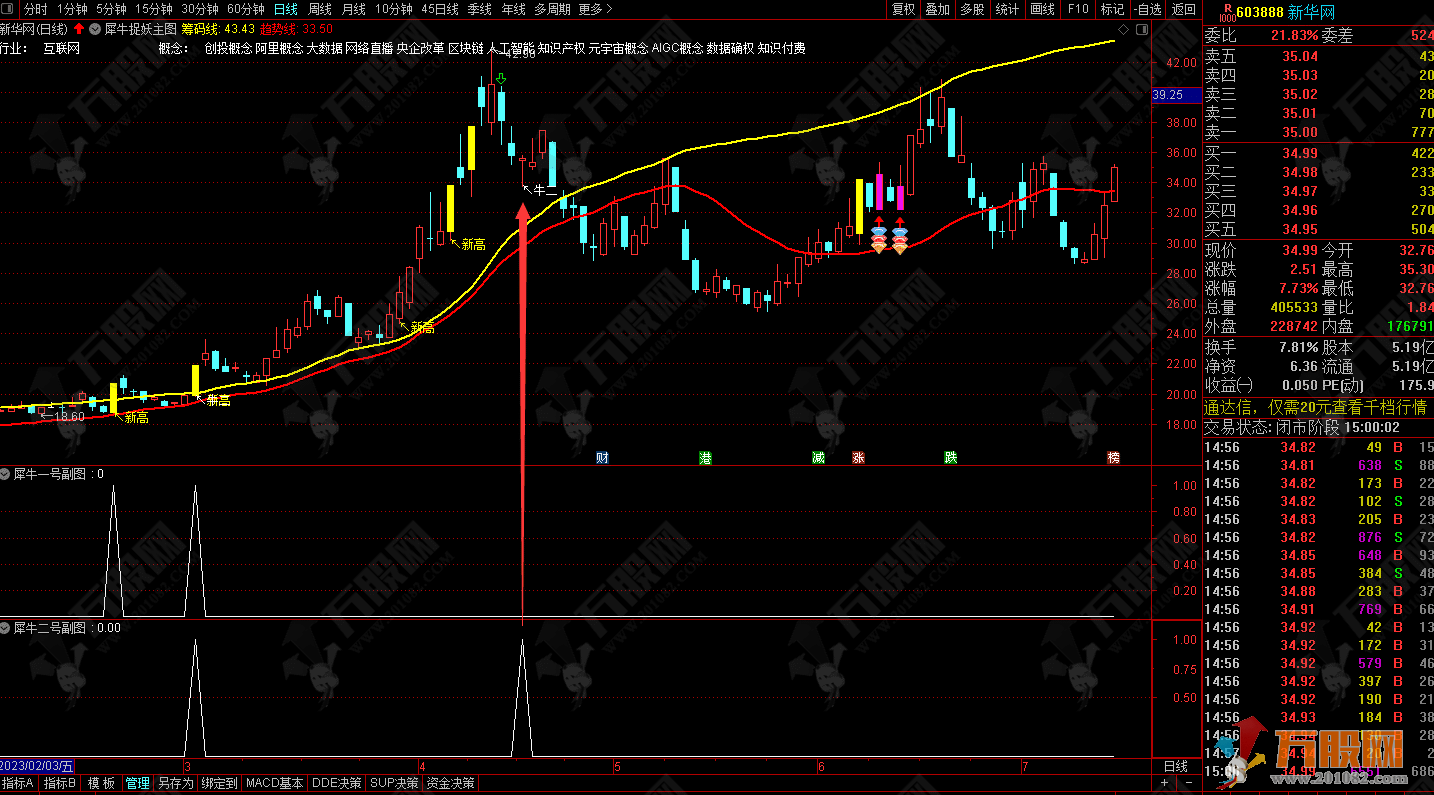The width and height of the screenshot is (1434, 795).
Task: Click the 榜 event marker on chart
Action: pyautogui.click(x=1113, y=458)
